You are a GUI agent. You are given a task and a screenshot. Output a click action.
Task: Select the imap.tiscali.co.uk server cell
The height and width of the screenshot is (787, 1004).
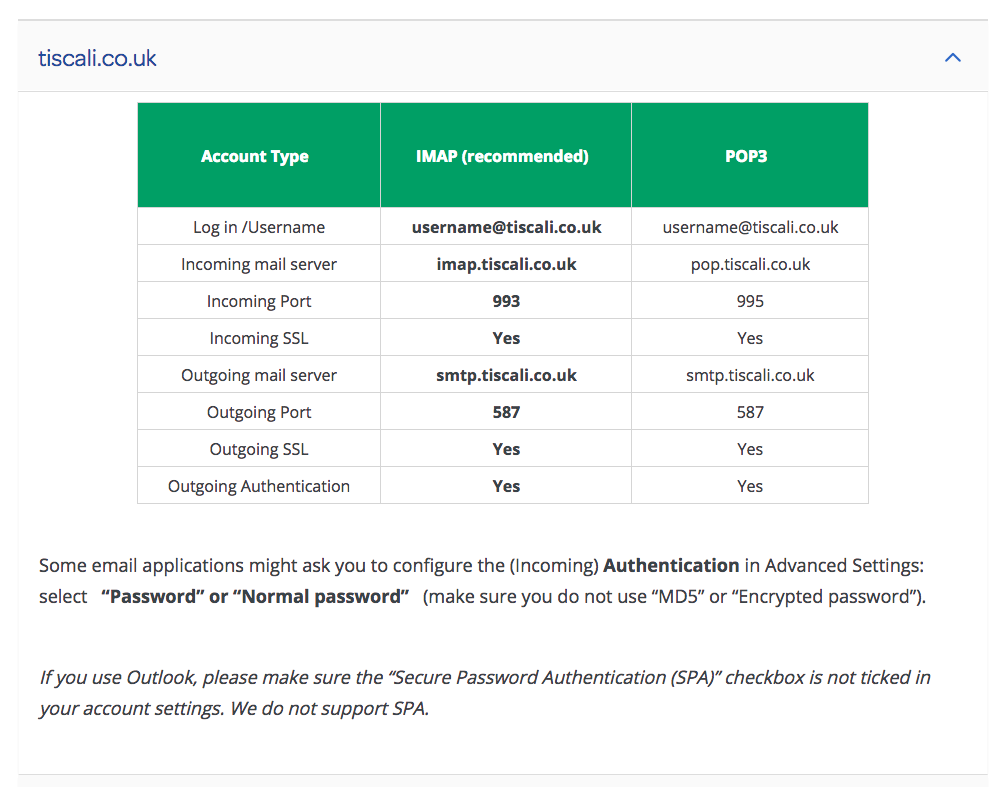tap(506, 264)
